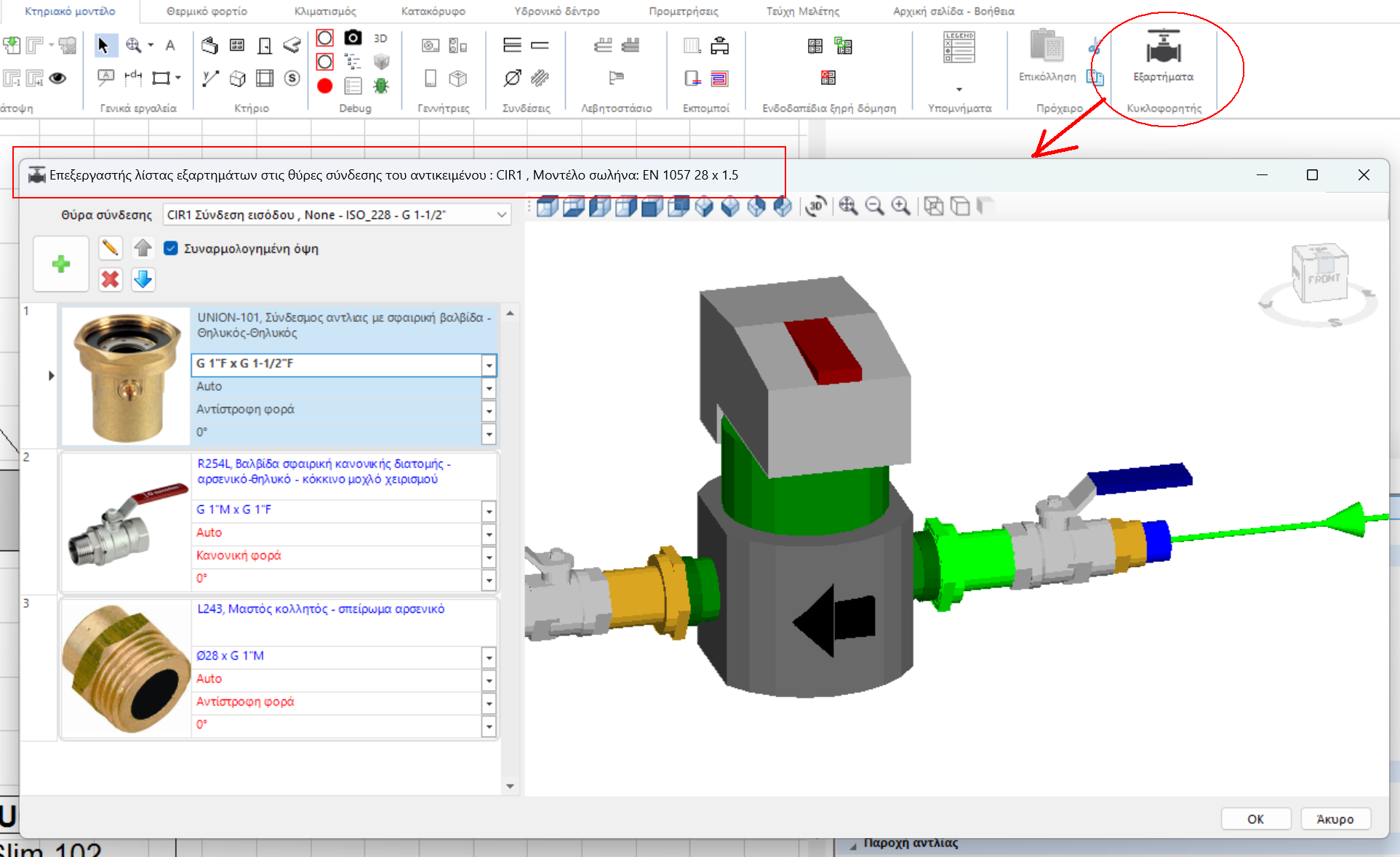Open the zoom tool dropdown arrow

[x=151, y=45]
